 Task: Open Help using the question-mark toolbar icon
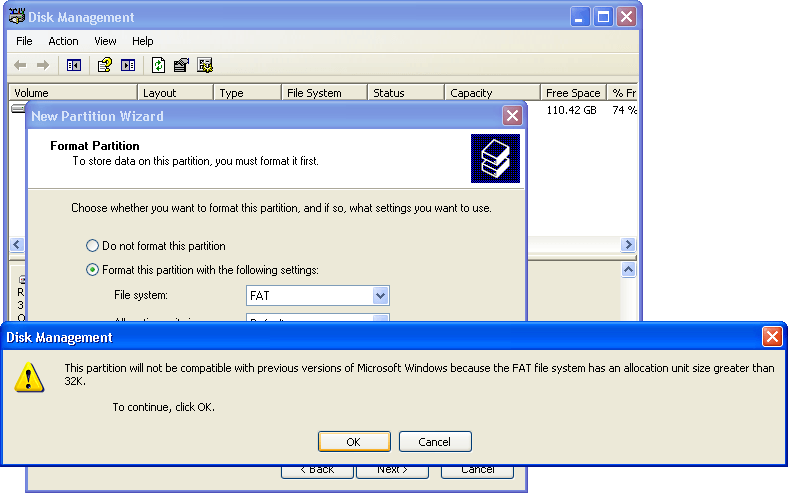click(x=105, y=65)
